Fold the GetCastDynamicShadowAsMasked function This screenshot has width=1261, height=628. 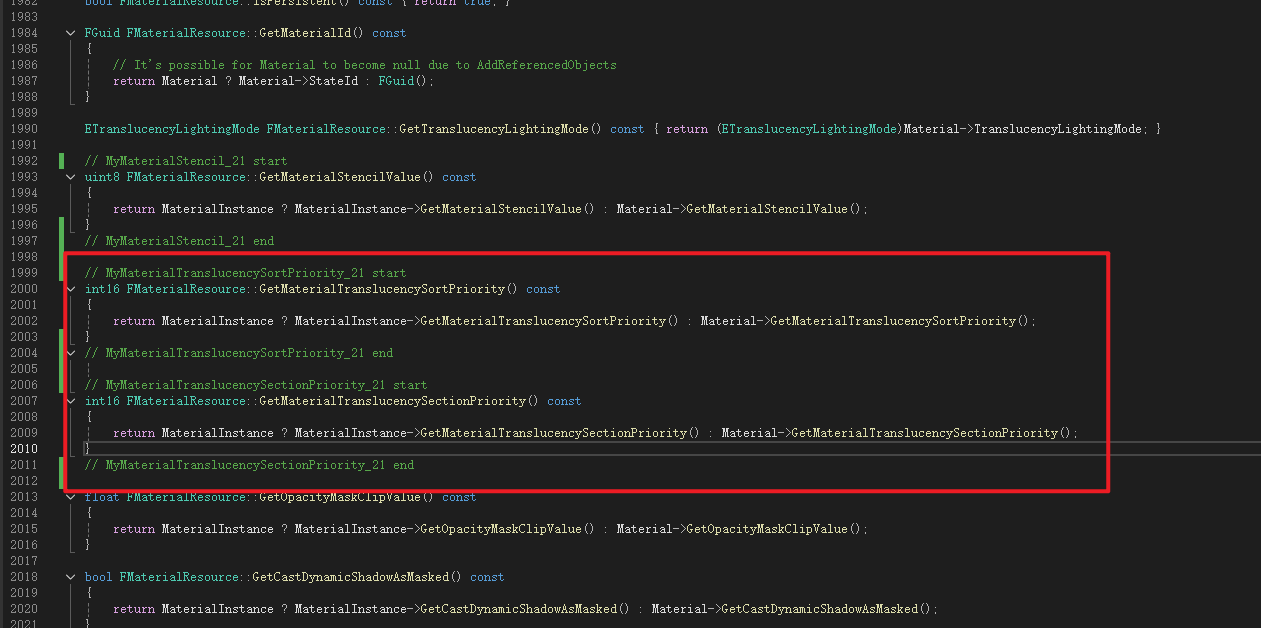tap(70, 577)
